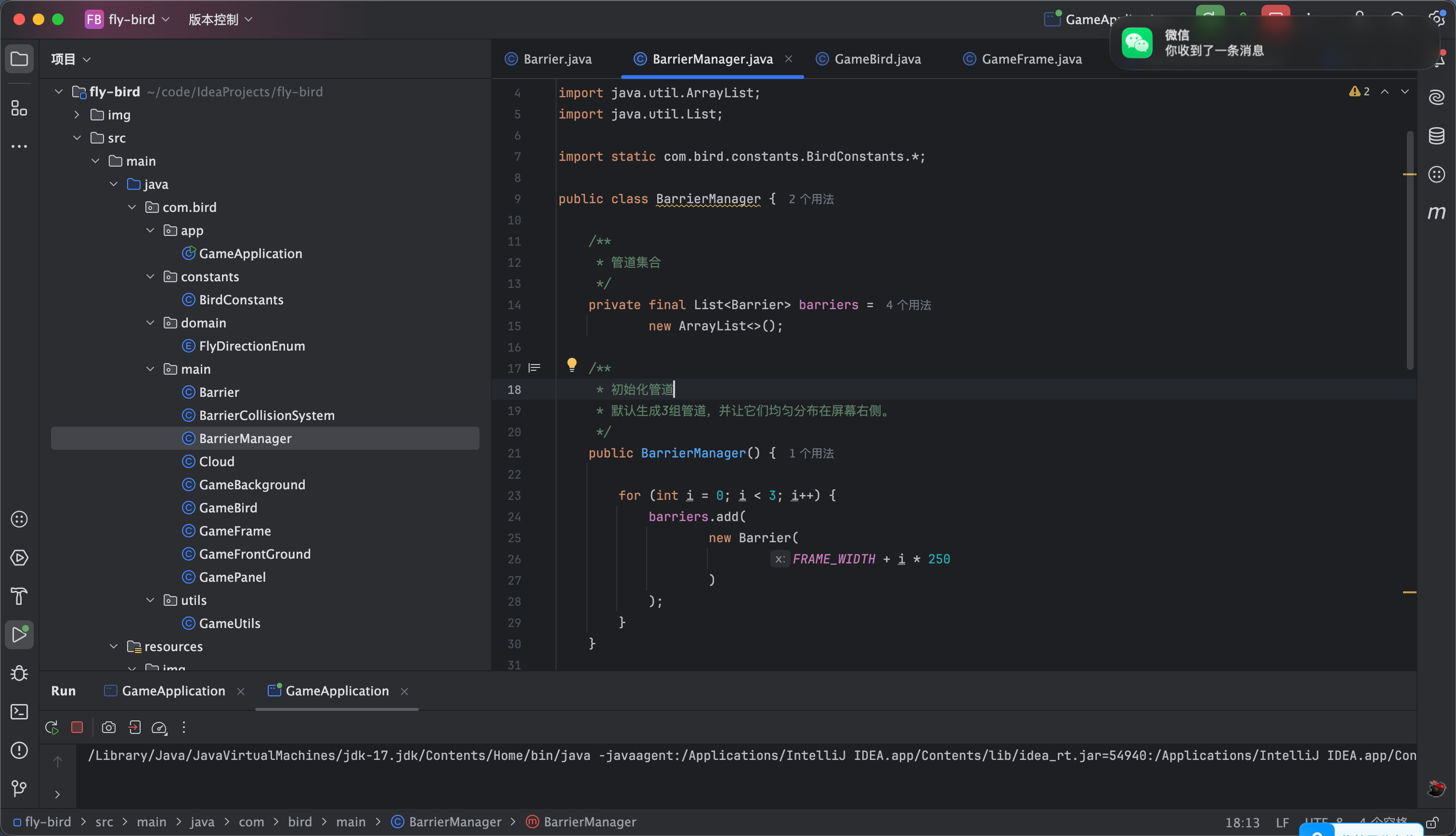1456x836 pixels.
Task: Collapse the resources folder
Action: 114,647
